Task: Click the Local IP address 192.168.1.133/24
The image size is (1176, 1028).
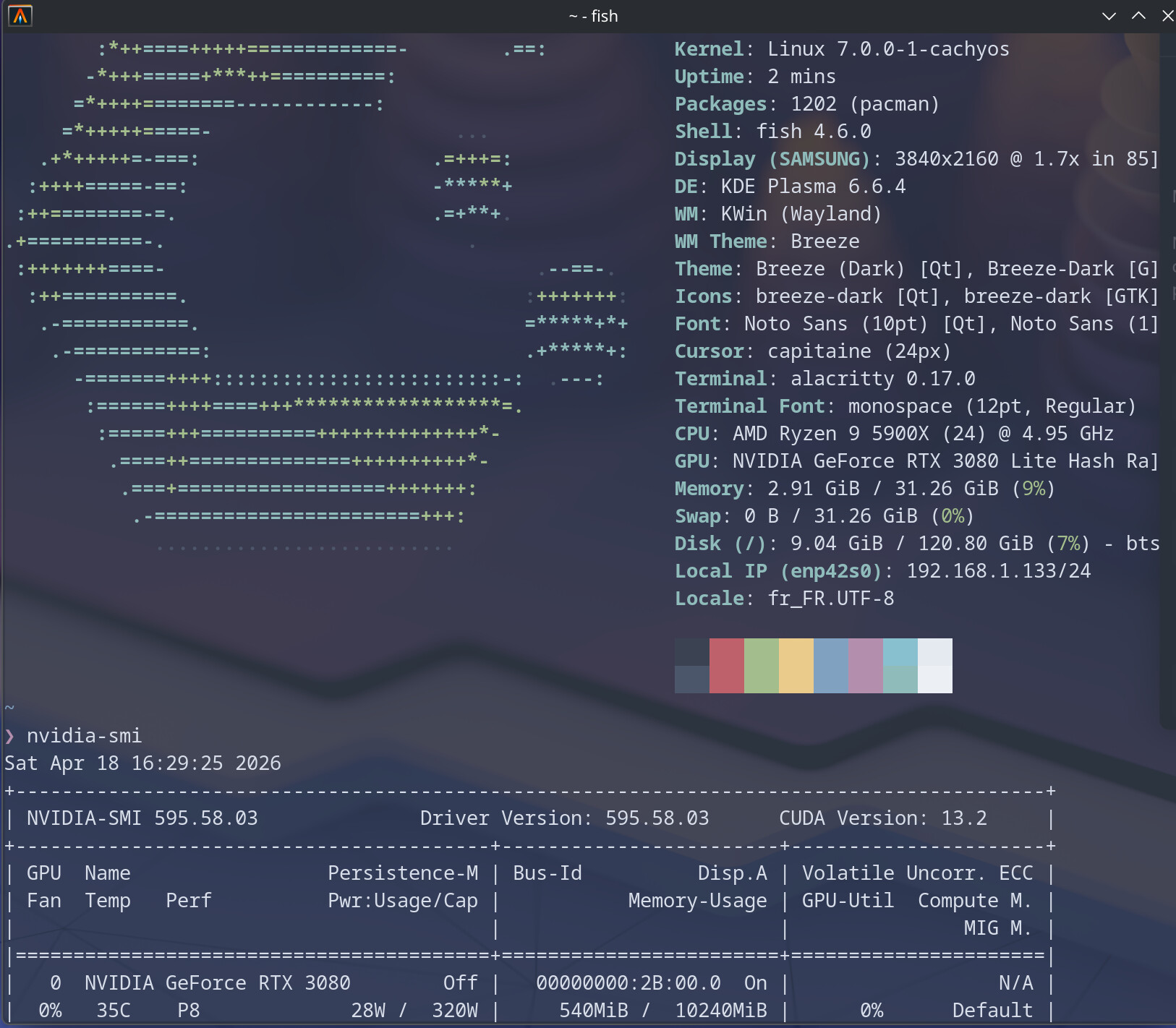Action: [x=998, y=571]
